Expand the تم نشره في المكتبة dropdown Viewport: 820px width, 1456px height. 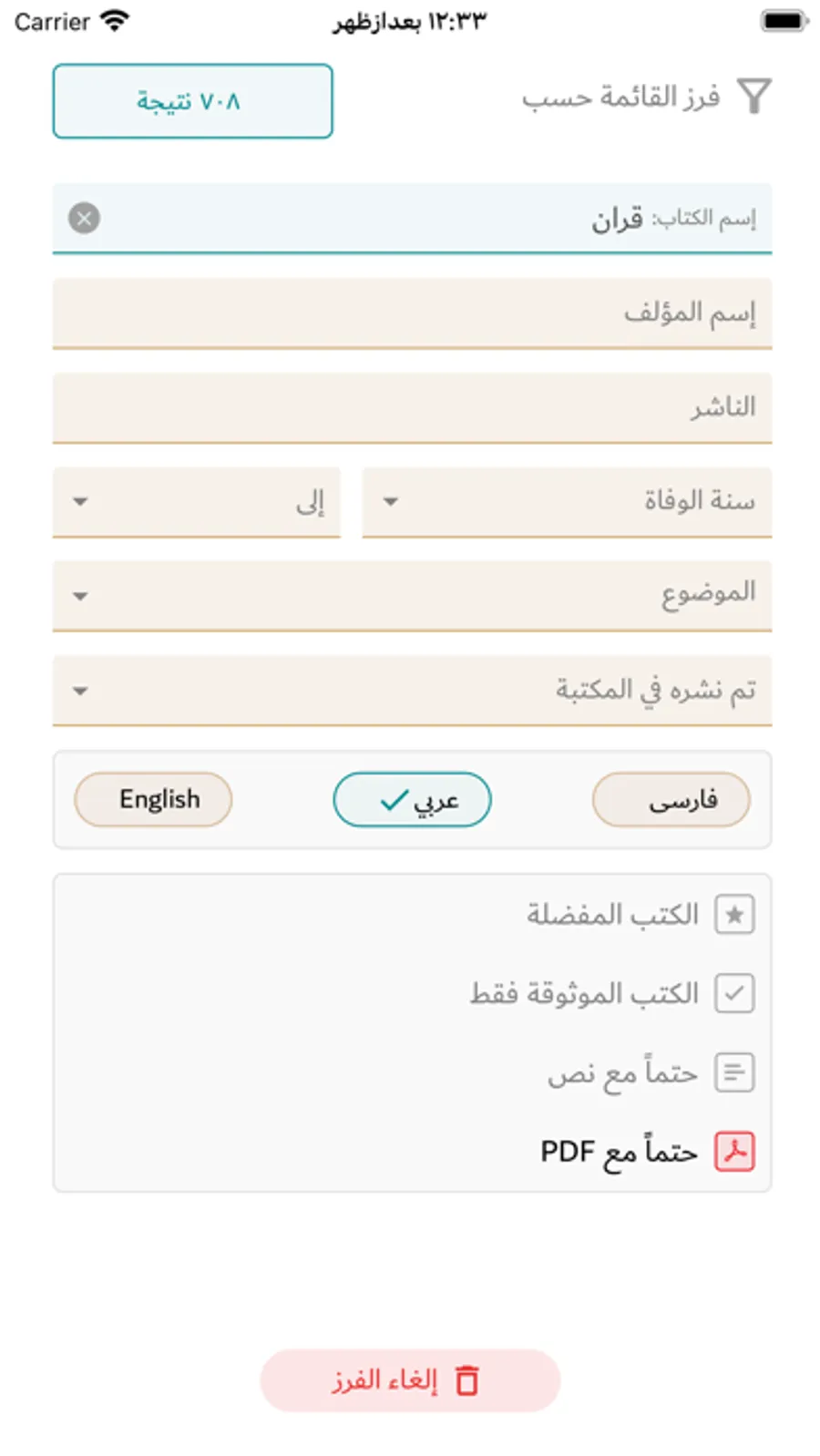pyautogui.click(x=412, y=690)
